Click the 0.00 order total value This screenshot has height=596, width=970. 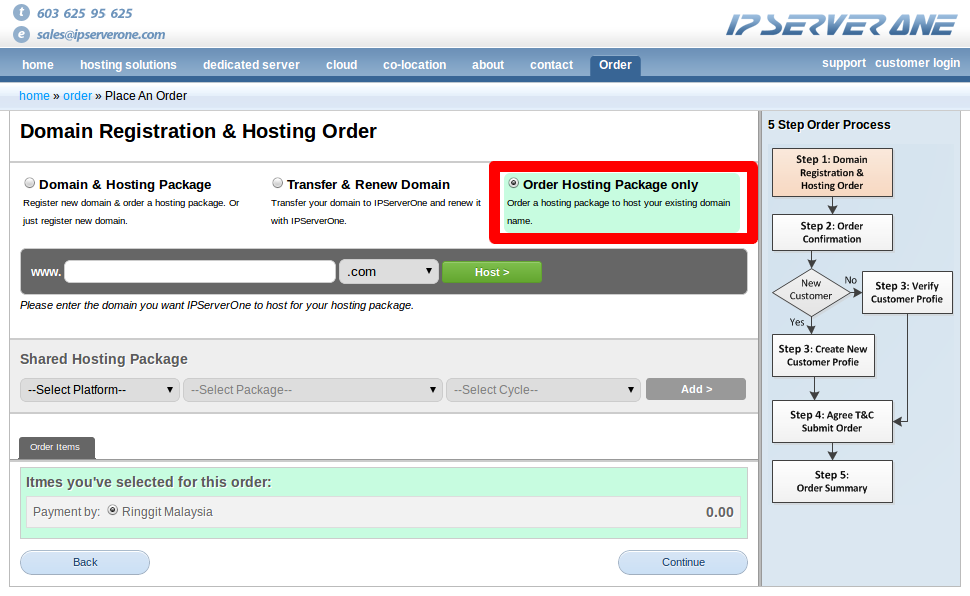(719, 512)
